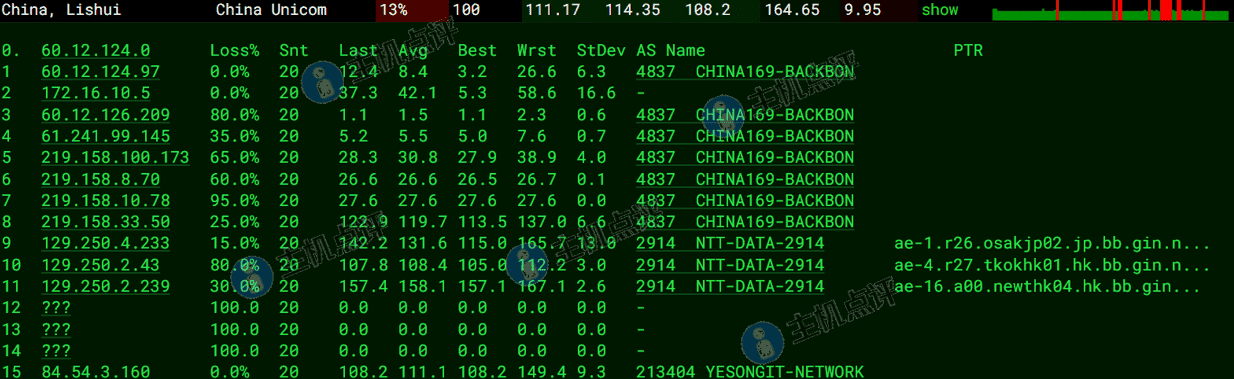Open NTT-DATA-2914 AS link in the 129.250.2.239 row

[730, 287]
